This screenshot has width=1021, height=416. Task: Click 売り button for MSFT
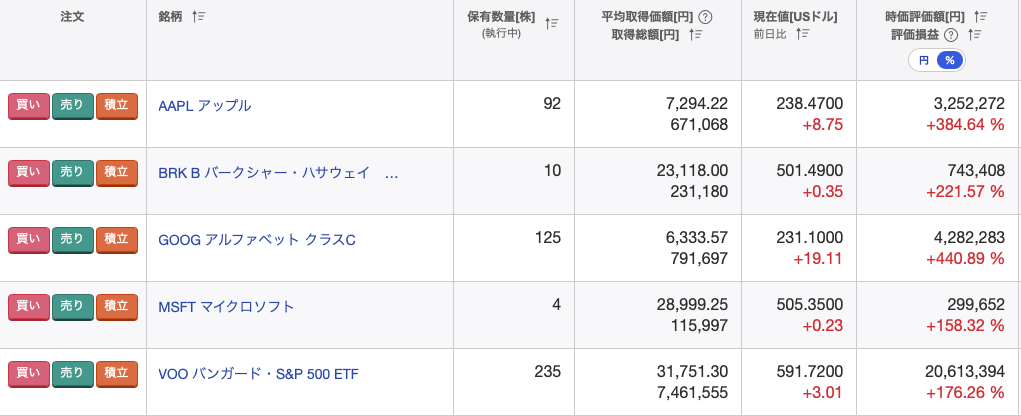pos(72,307)
